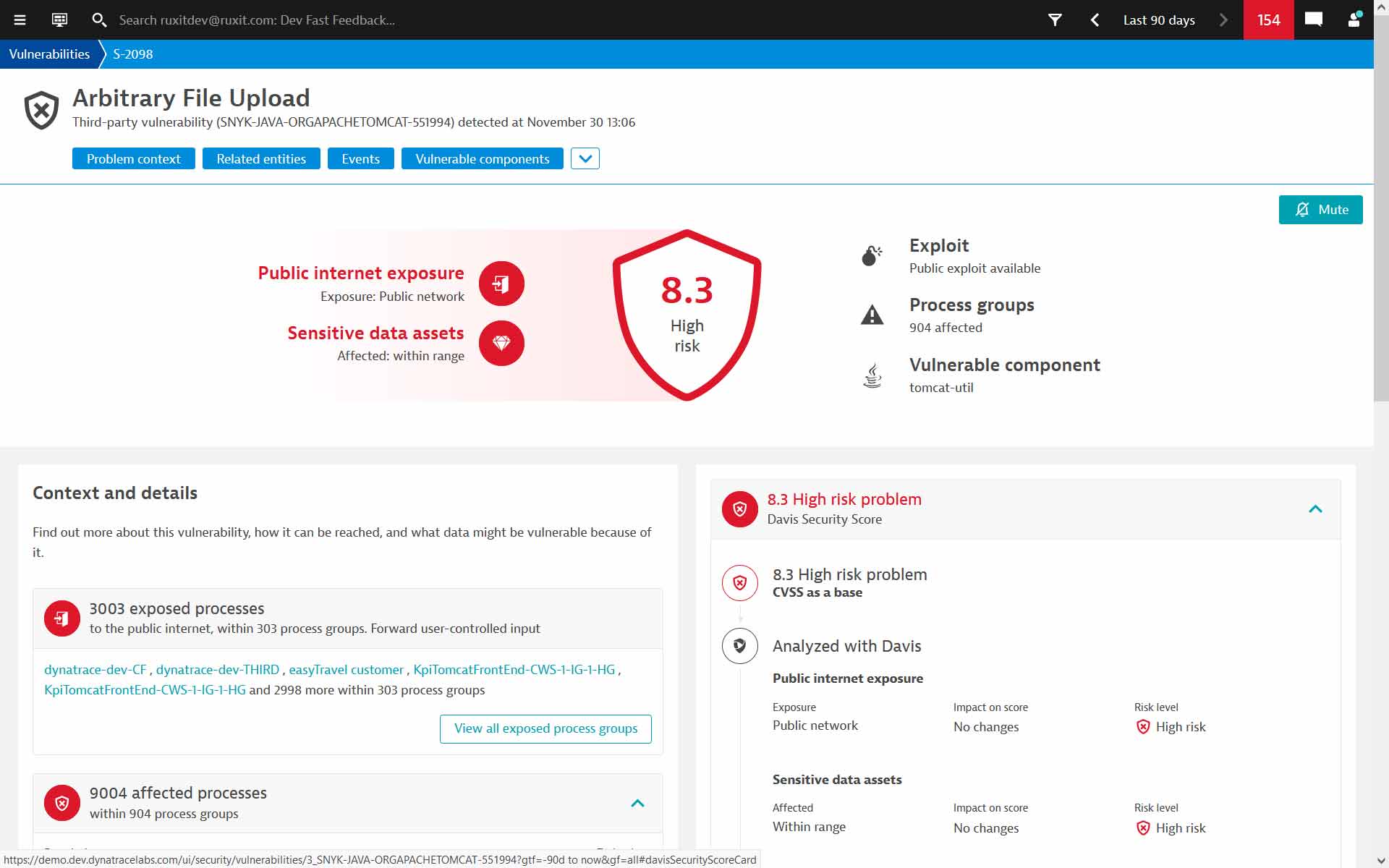The width and height of the screenshot is (1389, 868).
Task: Click the Sensitive data assets diamond icon
Action: tap(501, 343)
